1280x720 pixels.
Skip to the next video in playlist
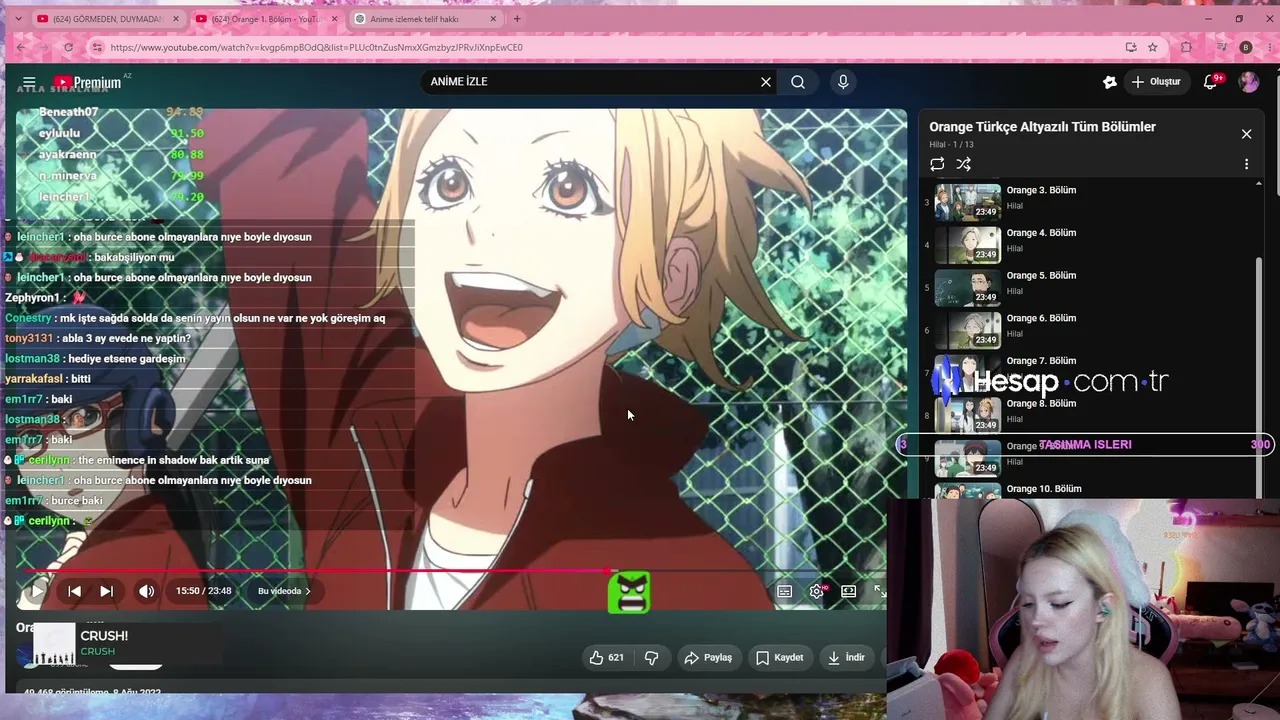click(x=106, y=591)
